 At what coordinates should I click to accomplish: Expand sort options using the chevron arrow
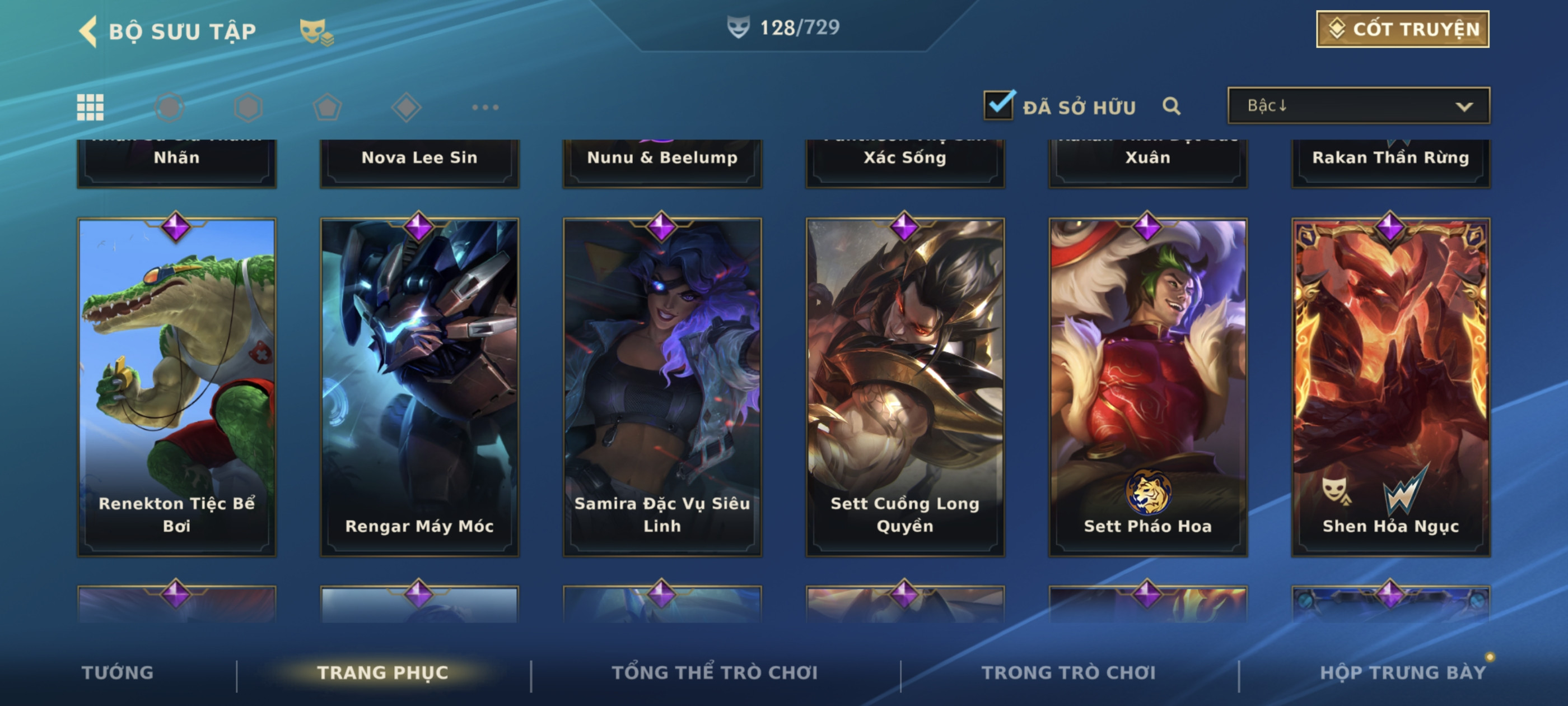1464,106
